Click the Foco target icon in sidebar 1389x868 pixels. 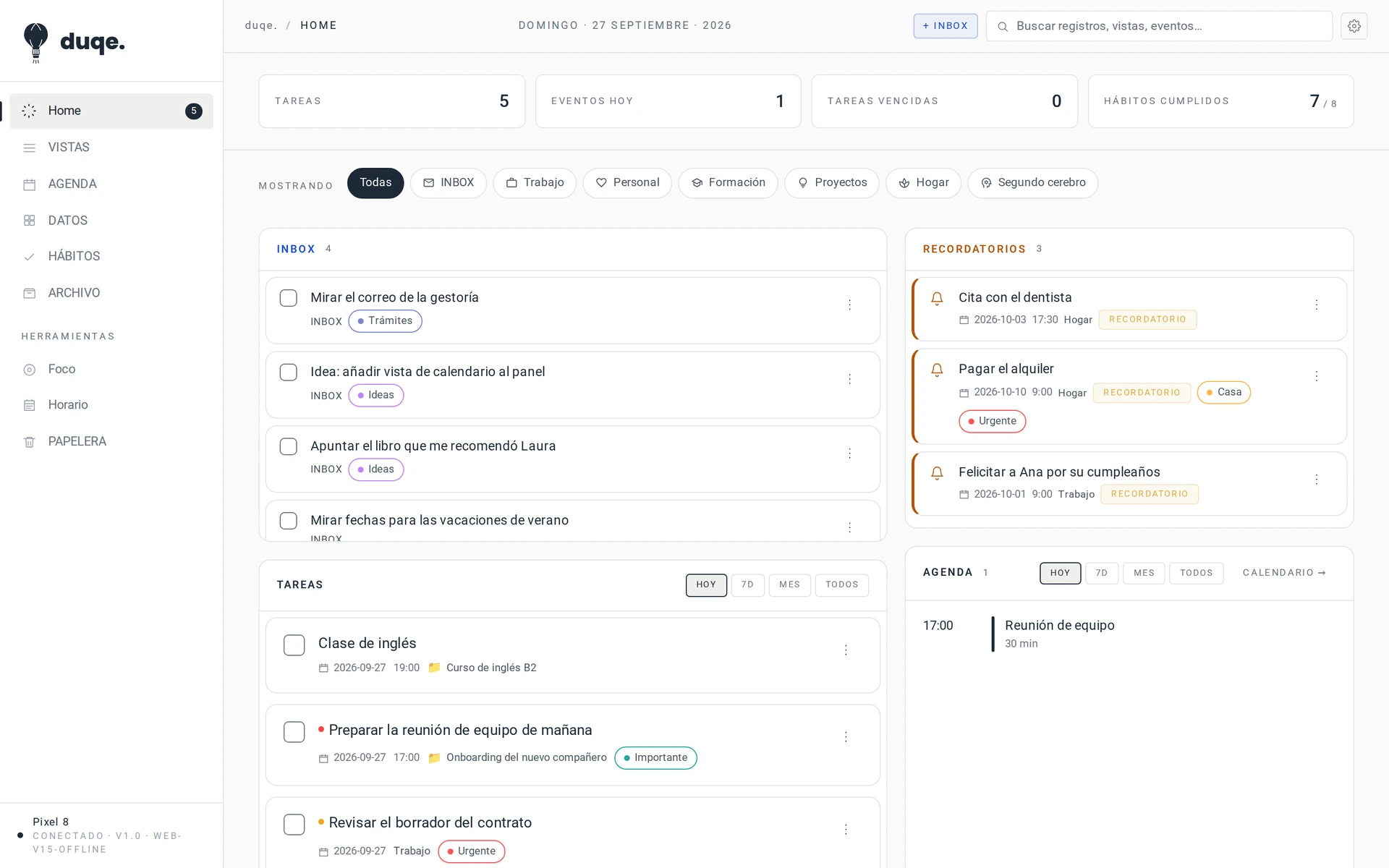(29, 370)
